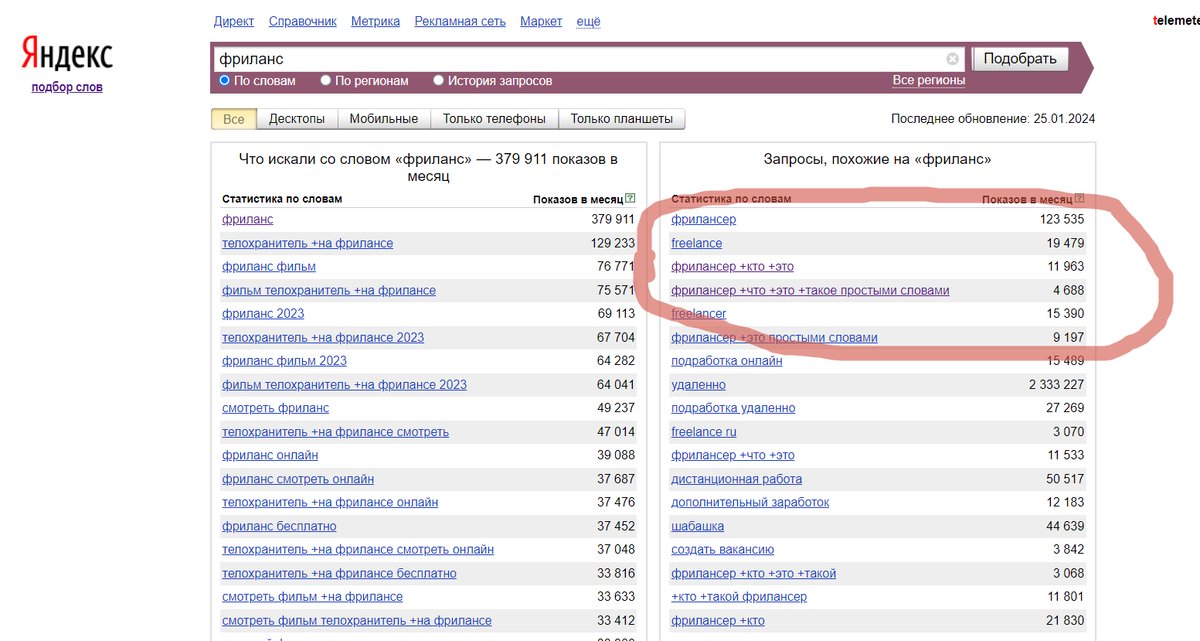Image resolution: width=1200 pixels, height=641 pixels.
Task: Click the 2 333 227 impressions value
Action: click(1056, 385)
